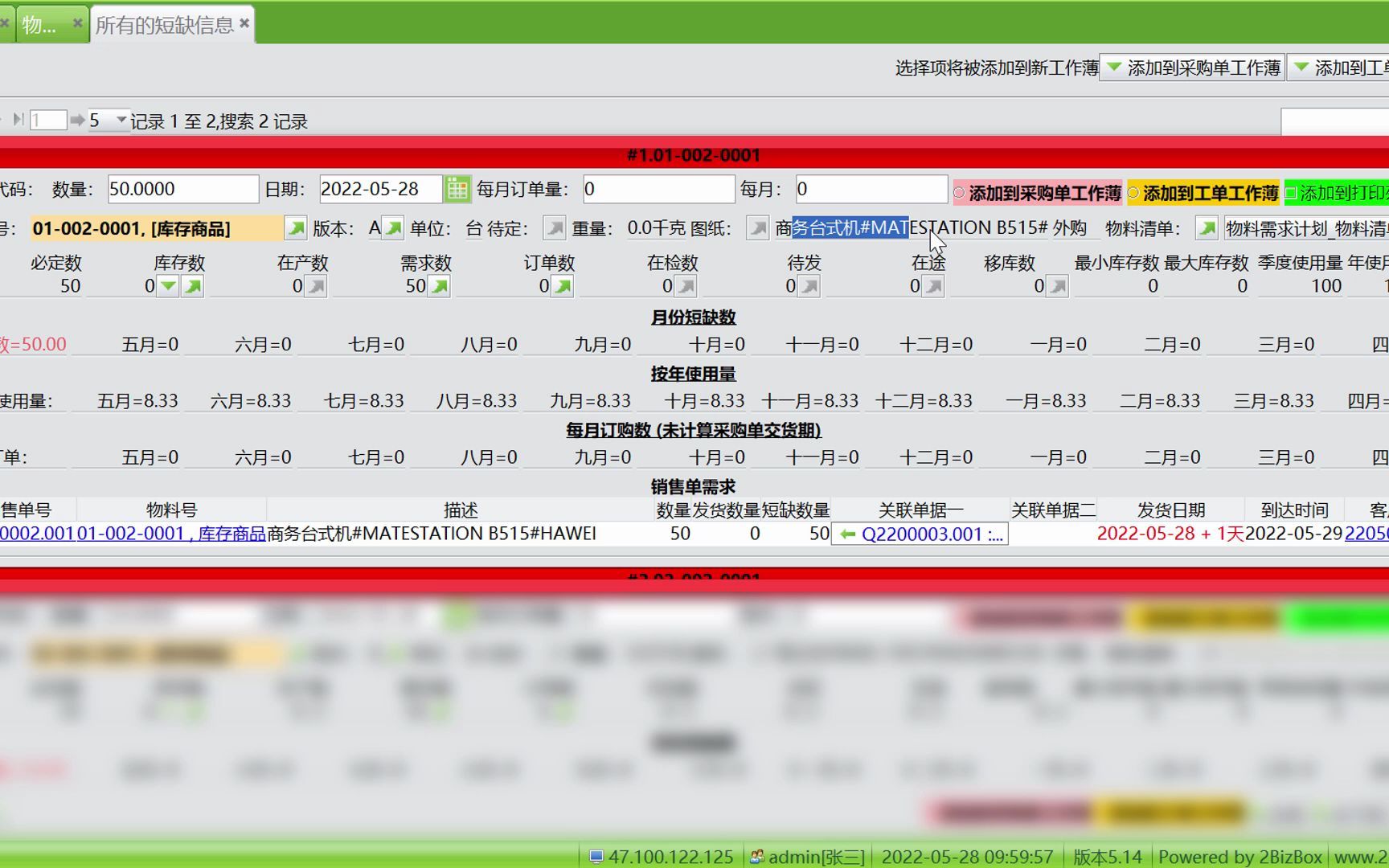Image resolution: width=1389 pixels, height=868 pixels.
Task: Open the calendar picker next to 日期
Action: [457, 190]
